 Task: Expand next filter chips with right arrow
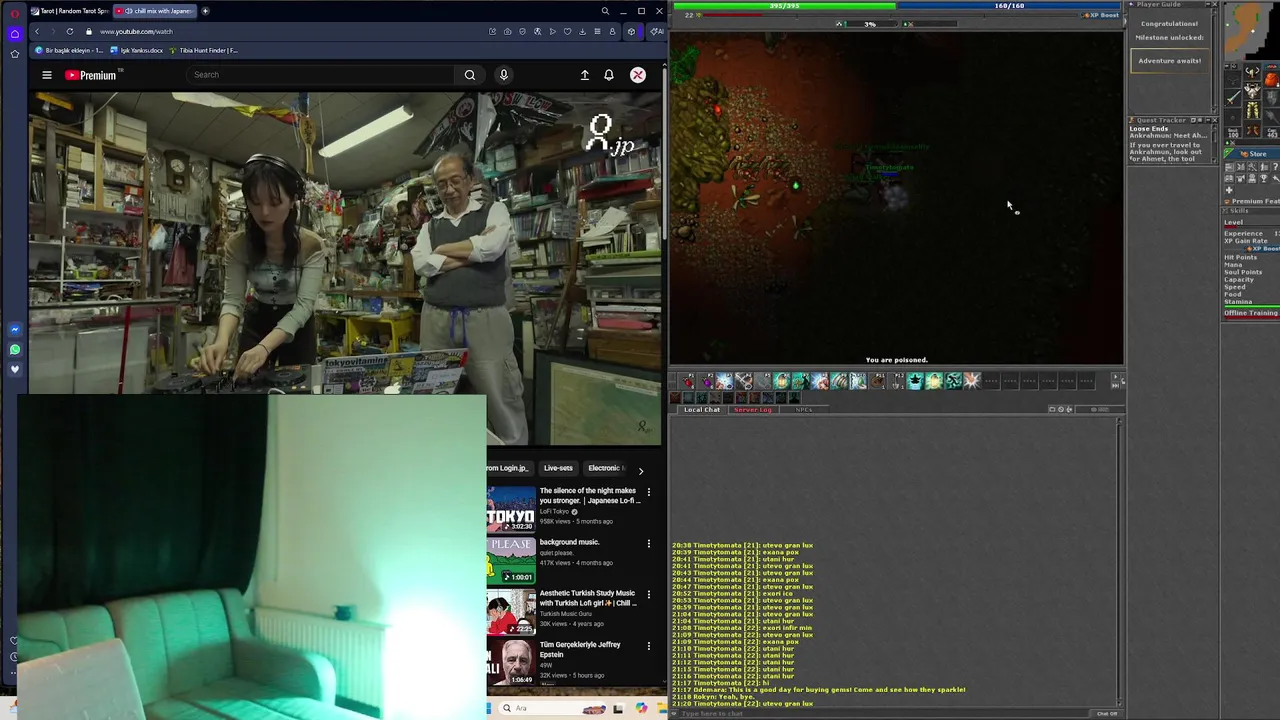click(x=641, y=470)
